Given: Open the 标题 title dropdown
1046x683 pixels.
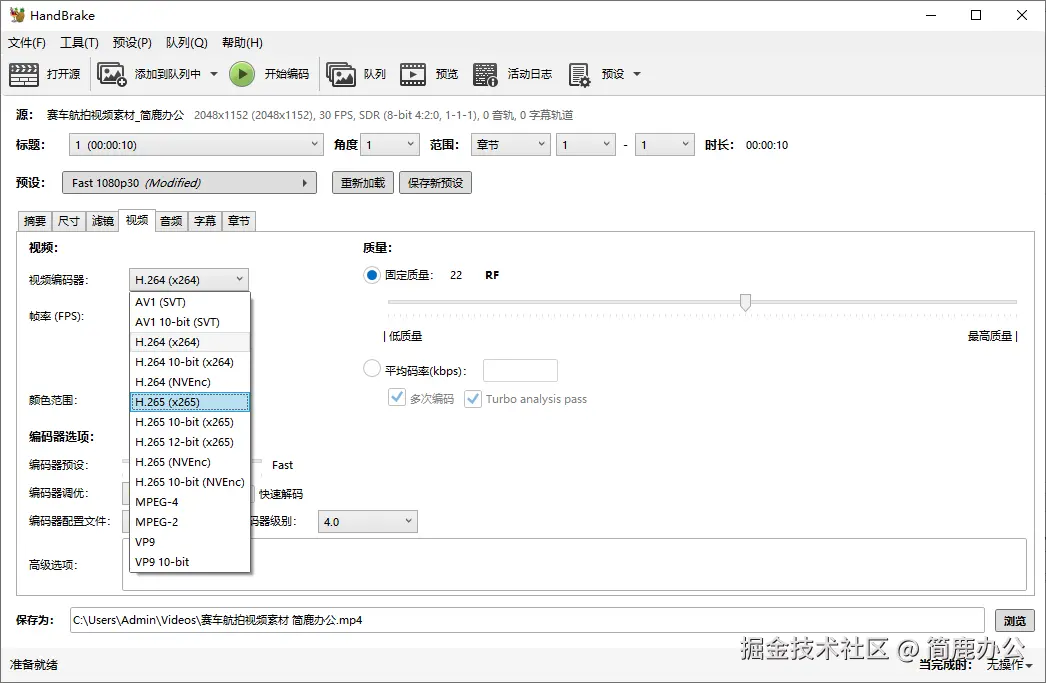Looking at the screenshot, I should [x=196, y=145].
